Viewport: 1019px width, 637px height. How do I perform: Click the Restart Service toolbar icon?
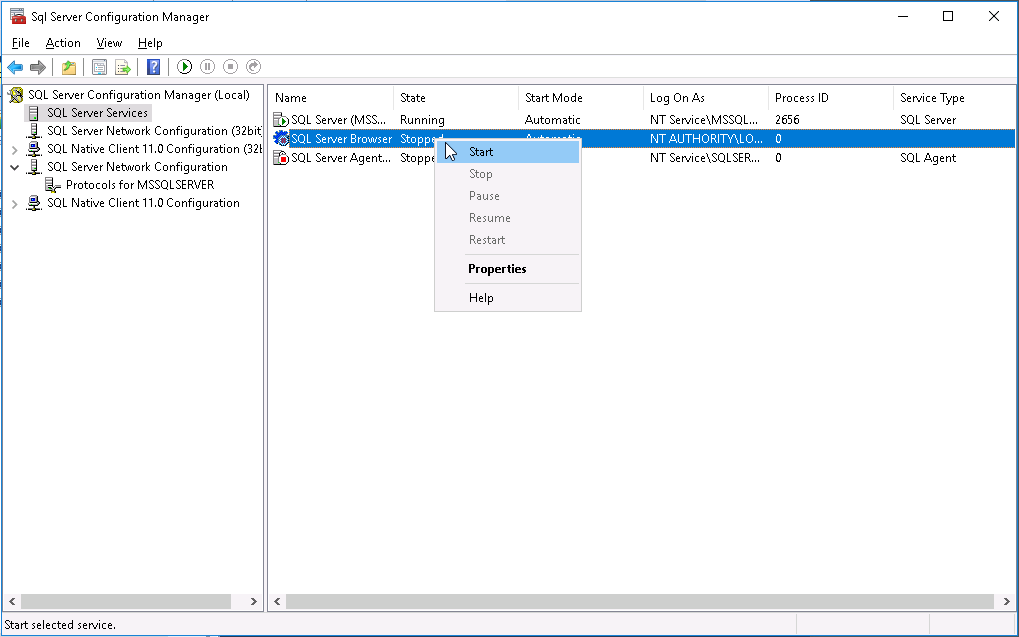253,66
